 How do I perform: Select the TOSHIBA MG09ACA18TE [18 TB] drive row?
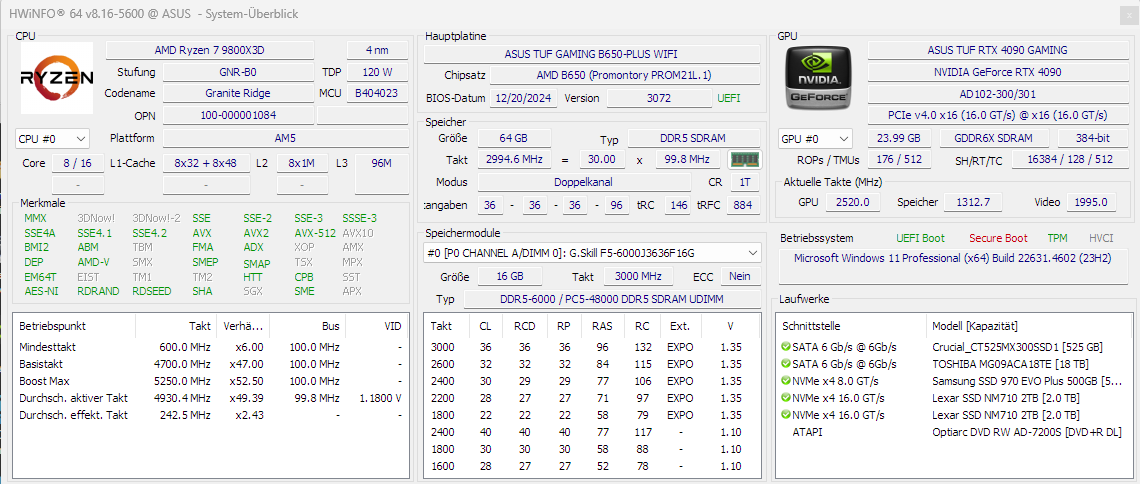(954, 364)
